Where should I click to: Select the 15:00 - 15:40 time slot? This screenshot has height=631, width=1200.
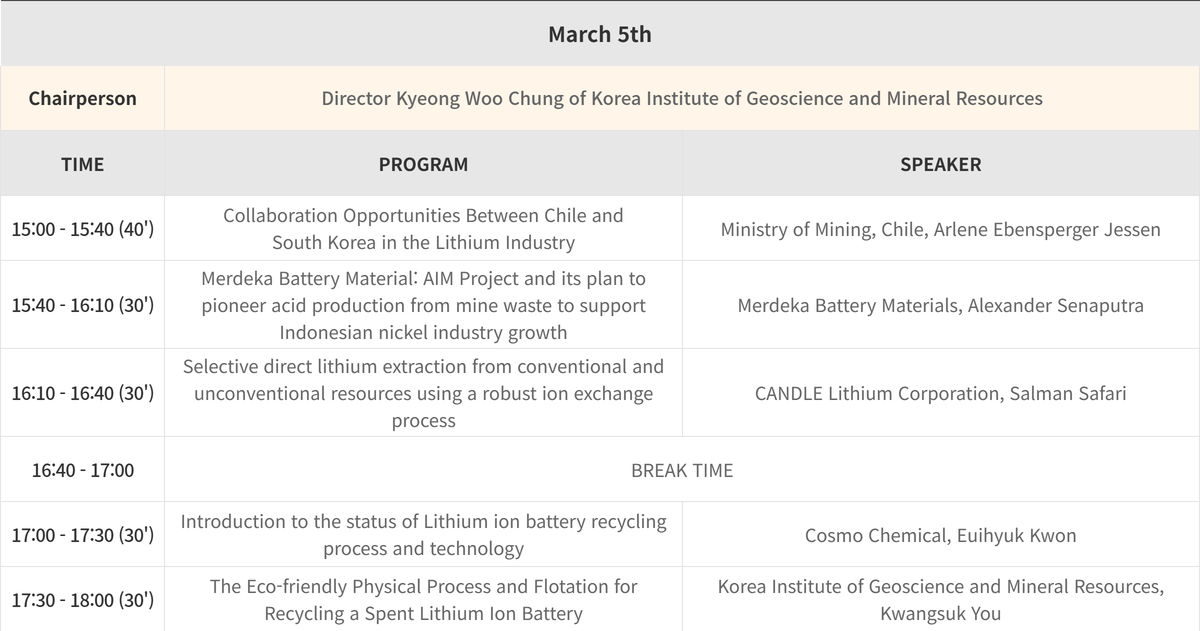pos(82,229)
